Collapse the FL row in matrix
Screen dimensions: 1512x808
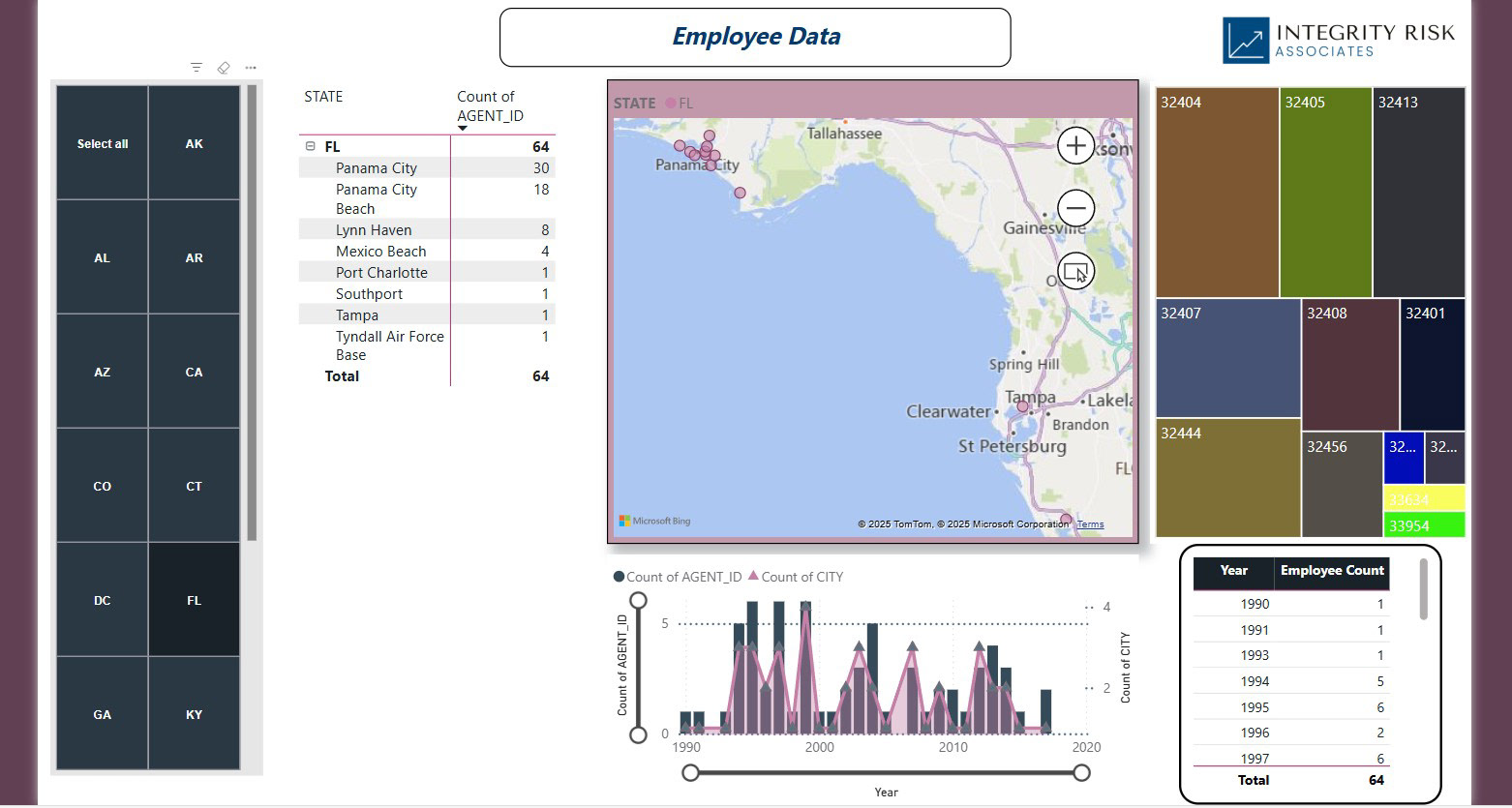tap(311, 147)
